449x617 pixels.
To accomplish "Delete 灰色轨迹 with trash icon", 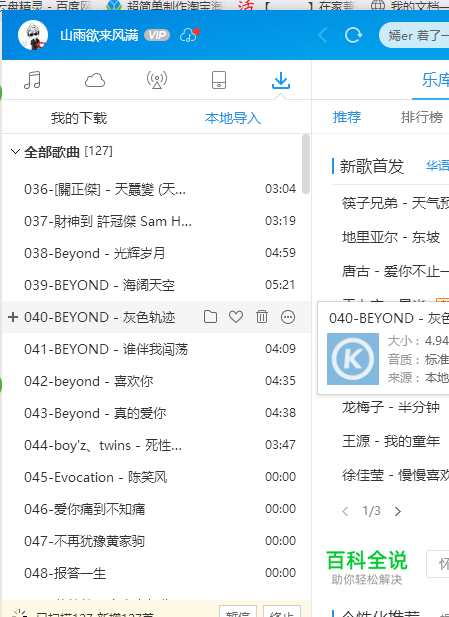I will point(262,317).
